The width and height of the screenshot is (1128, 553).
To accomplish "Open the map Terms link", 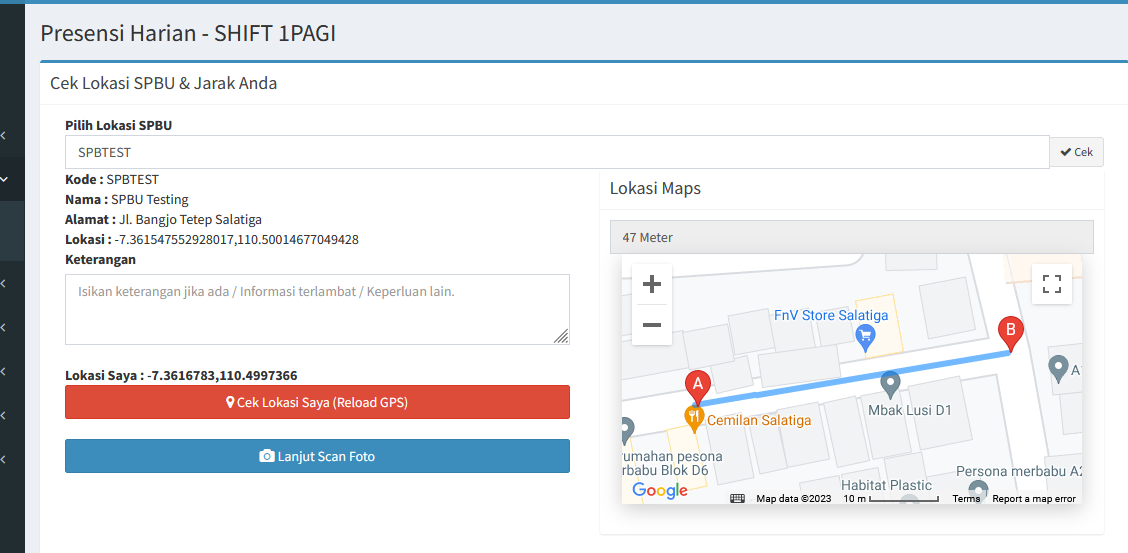I will click(966, 498).
